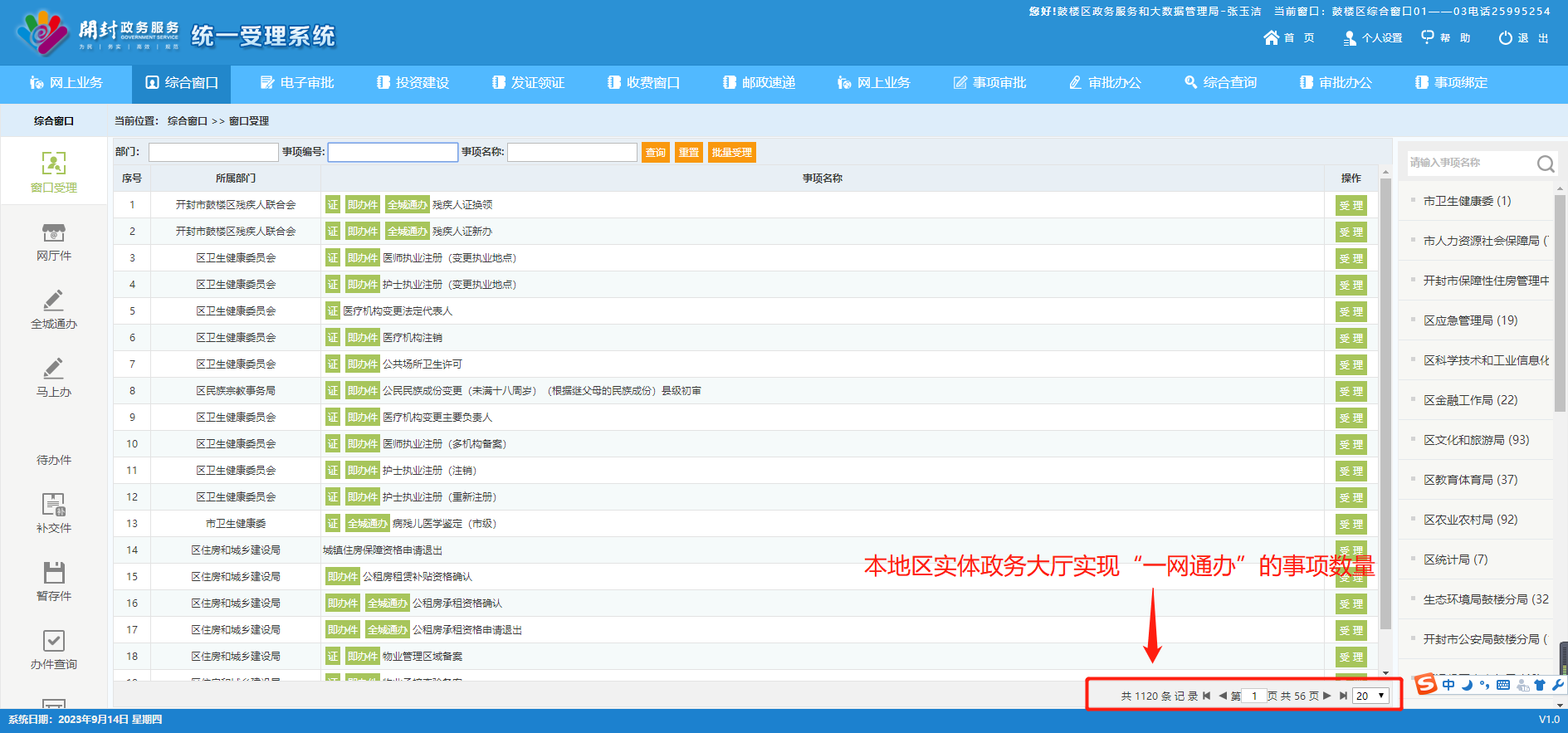The image size is (1568, 733).
Task: Expand the 区应急管理局 (19) department item
Action: [x=1470, y=320]
